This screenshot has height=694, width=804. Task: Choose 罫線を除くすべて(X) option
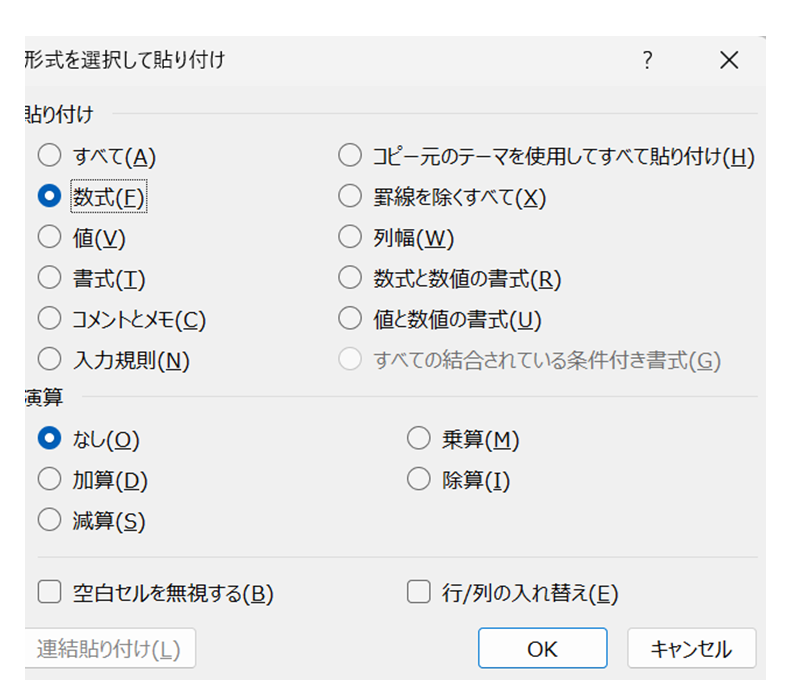[x=349, y=197]
